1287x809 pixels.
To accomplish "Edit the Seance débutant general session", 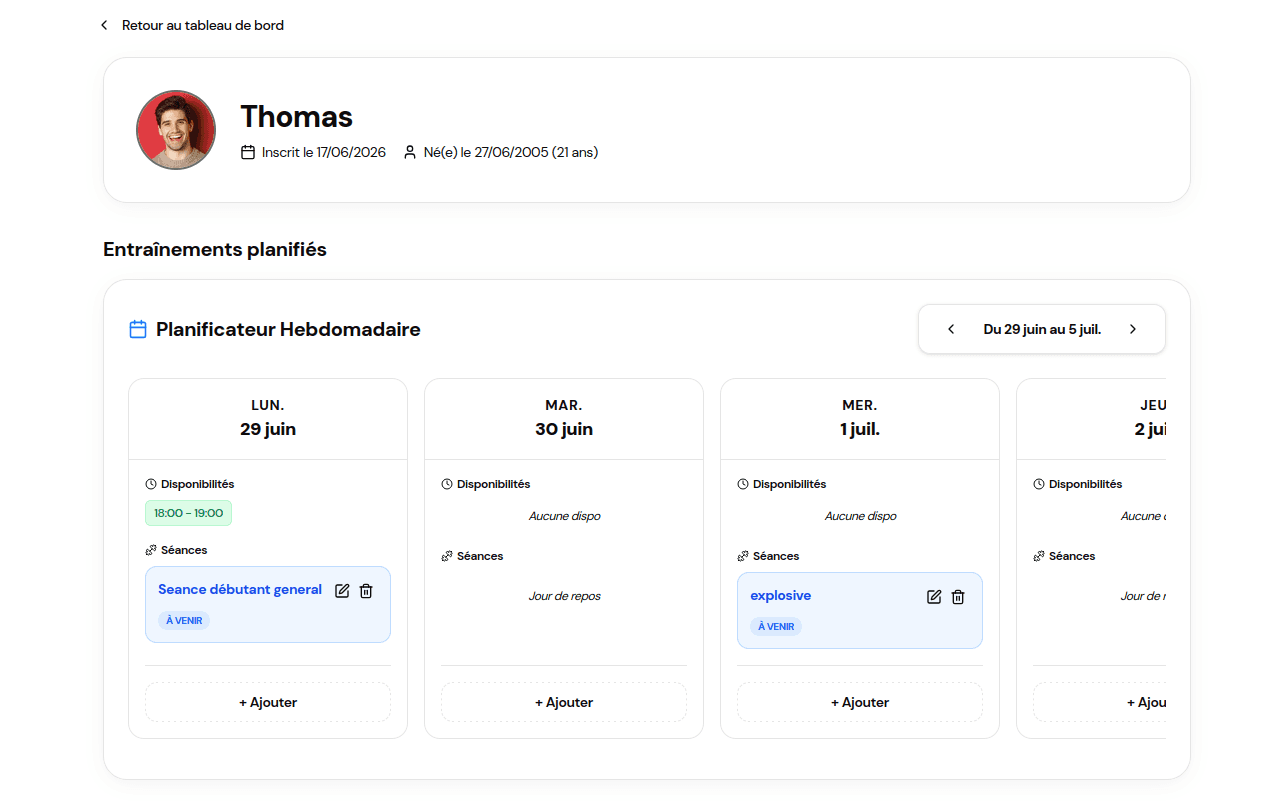I will point(342,591).
